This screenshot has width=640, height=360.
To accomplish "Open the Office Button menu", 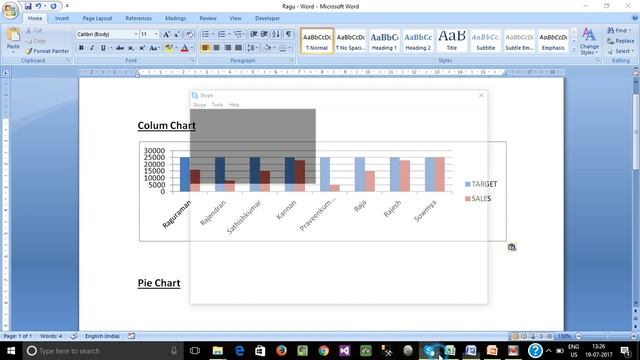I will tap(10, 10).
